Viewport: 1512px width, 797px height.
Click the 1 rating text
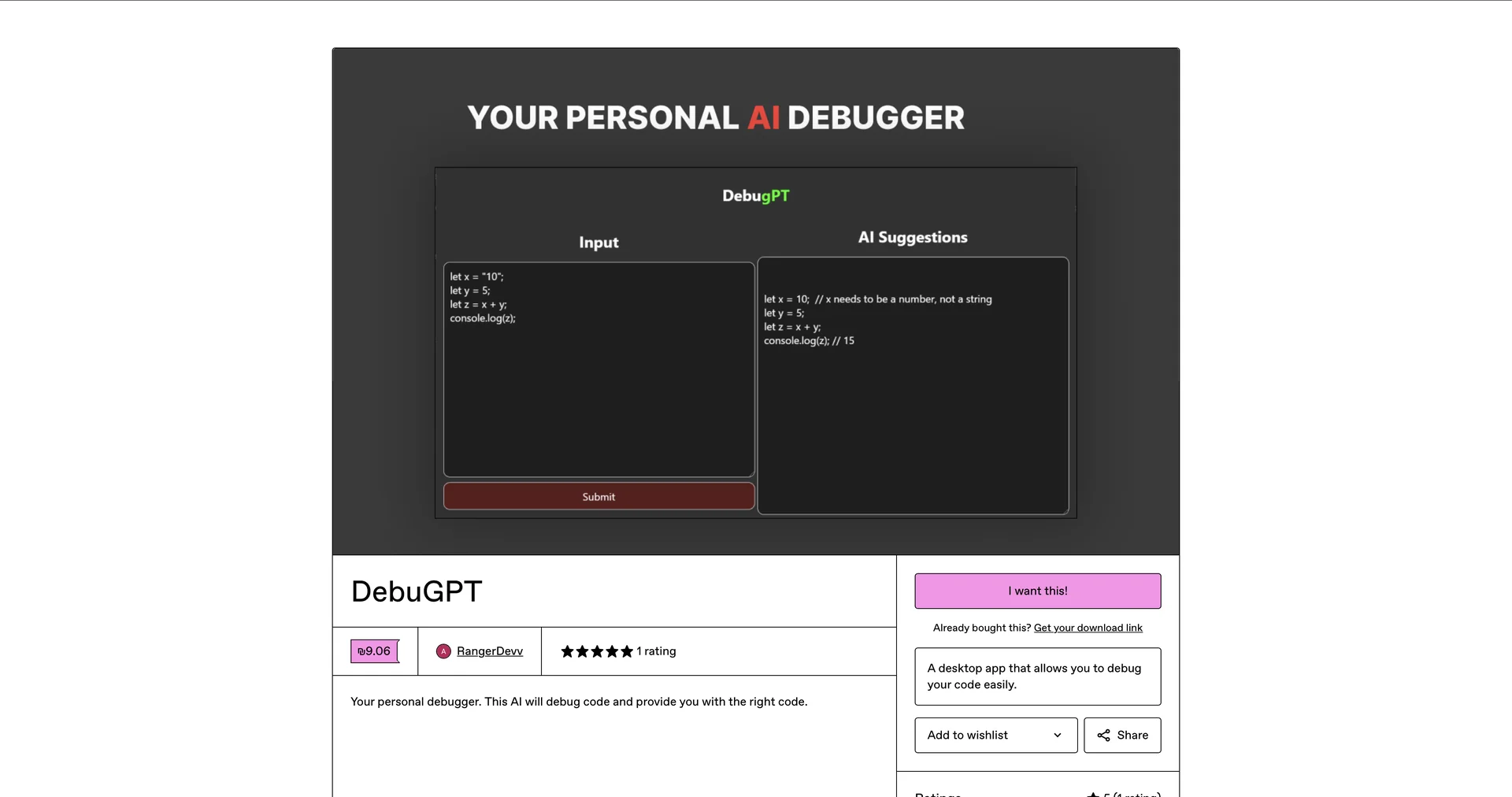[656, 651]
